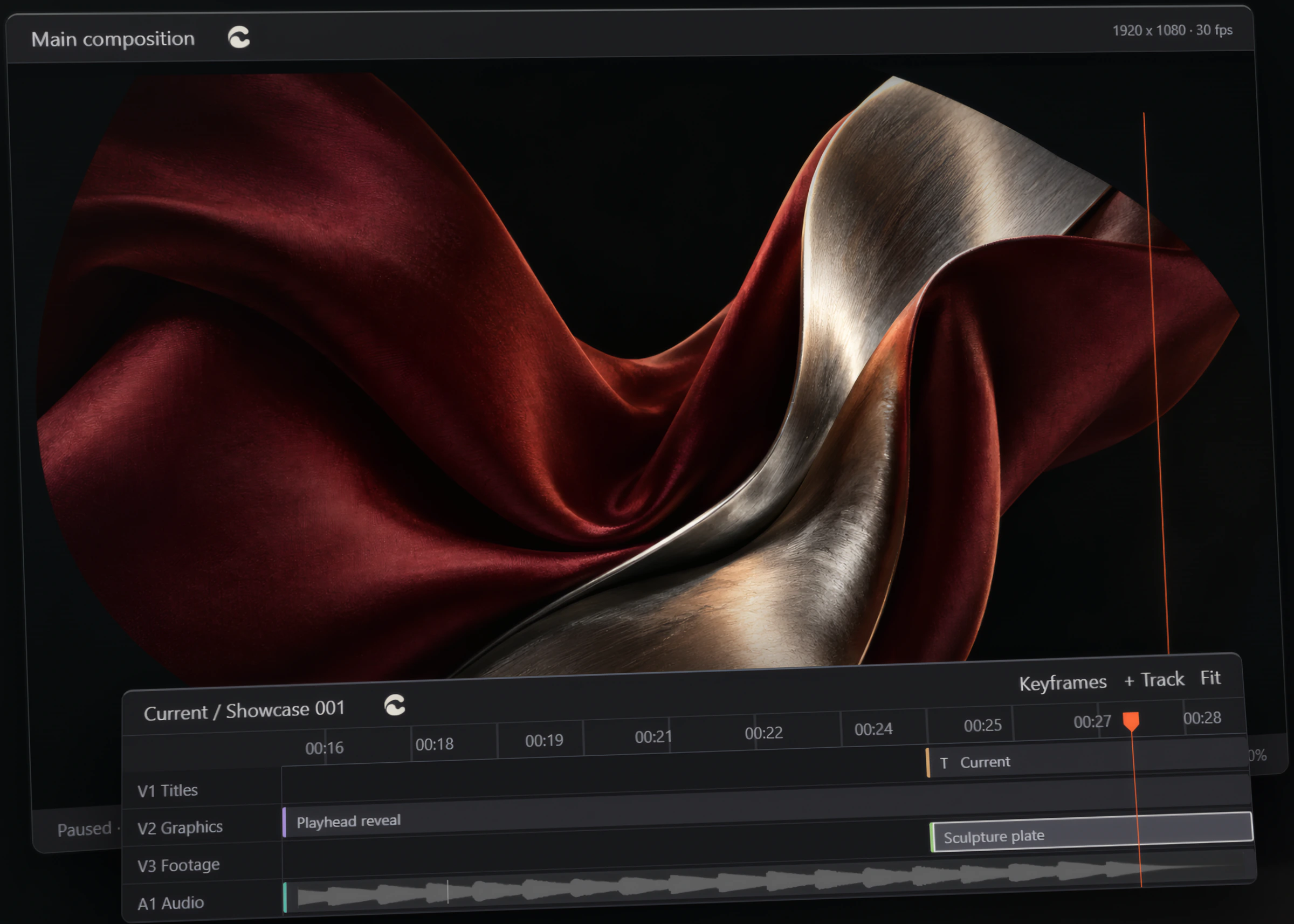Viewport: 1294px width, 924px height.
Task: Click the 00:24 ruler time mark
Action: [x=873, y=729]
